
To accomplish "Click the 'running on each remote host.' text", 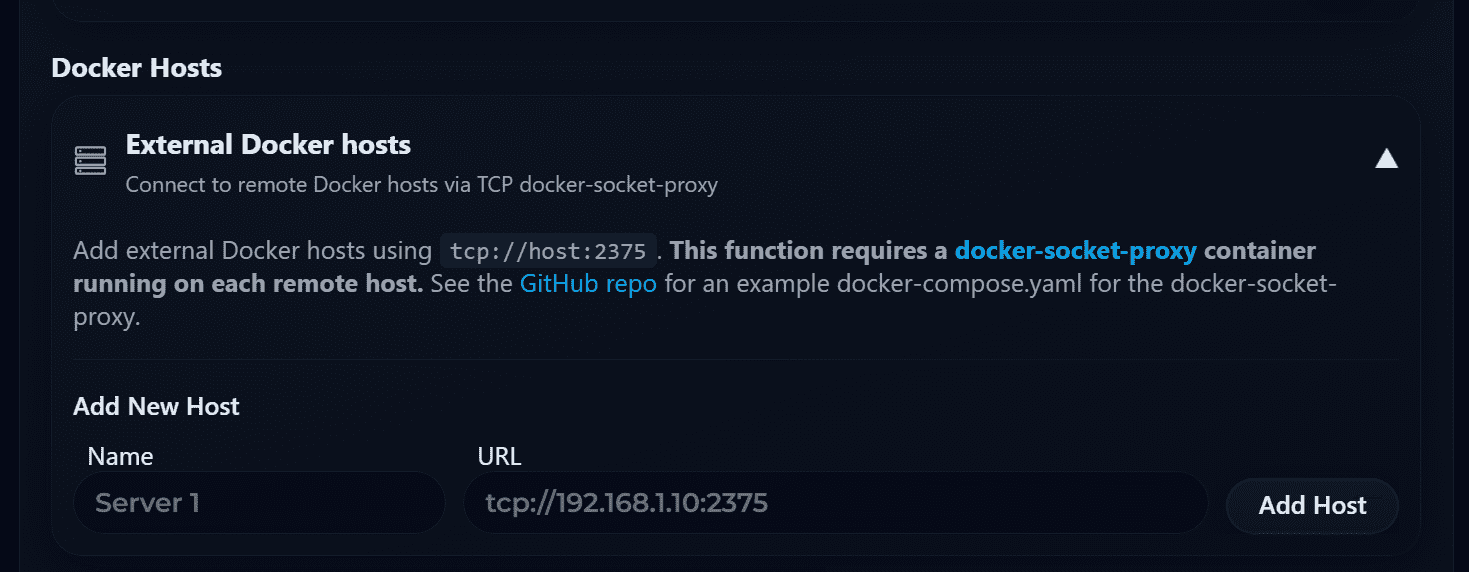I will pos(248,283).
